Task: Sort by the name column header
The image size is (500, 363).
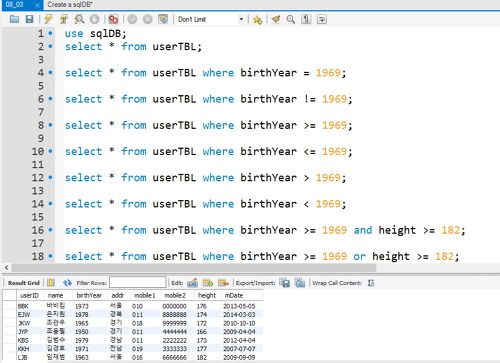Action: click(x=55, y=295)
